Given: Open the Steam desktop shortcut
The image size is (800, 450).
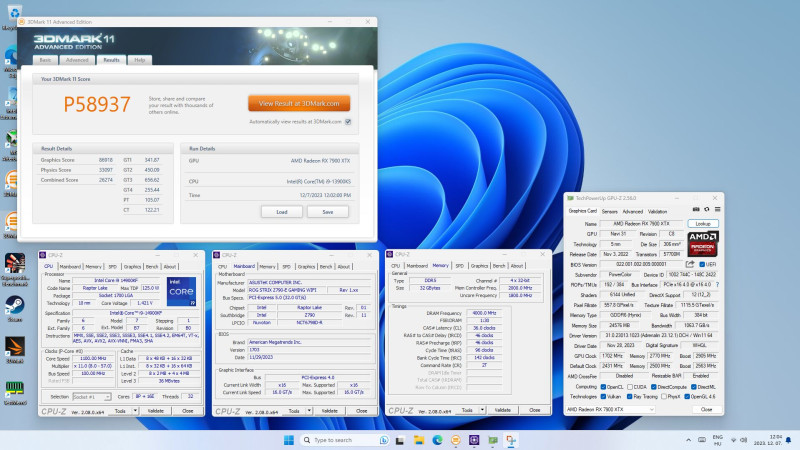Looking at the screenshot, I should 15,306.
